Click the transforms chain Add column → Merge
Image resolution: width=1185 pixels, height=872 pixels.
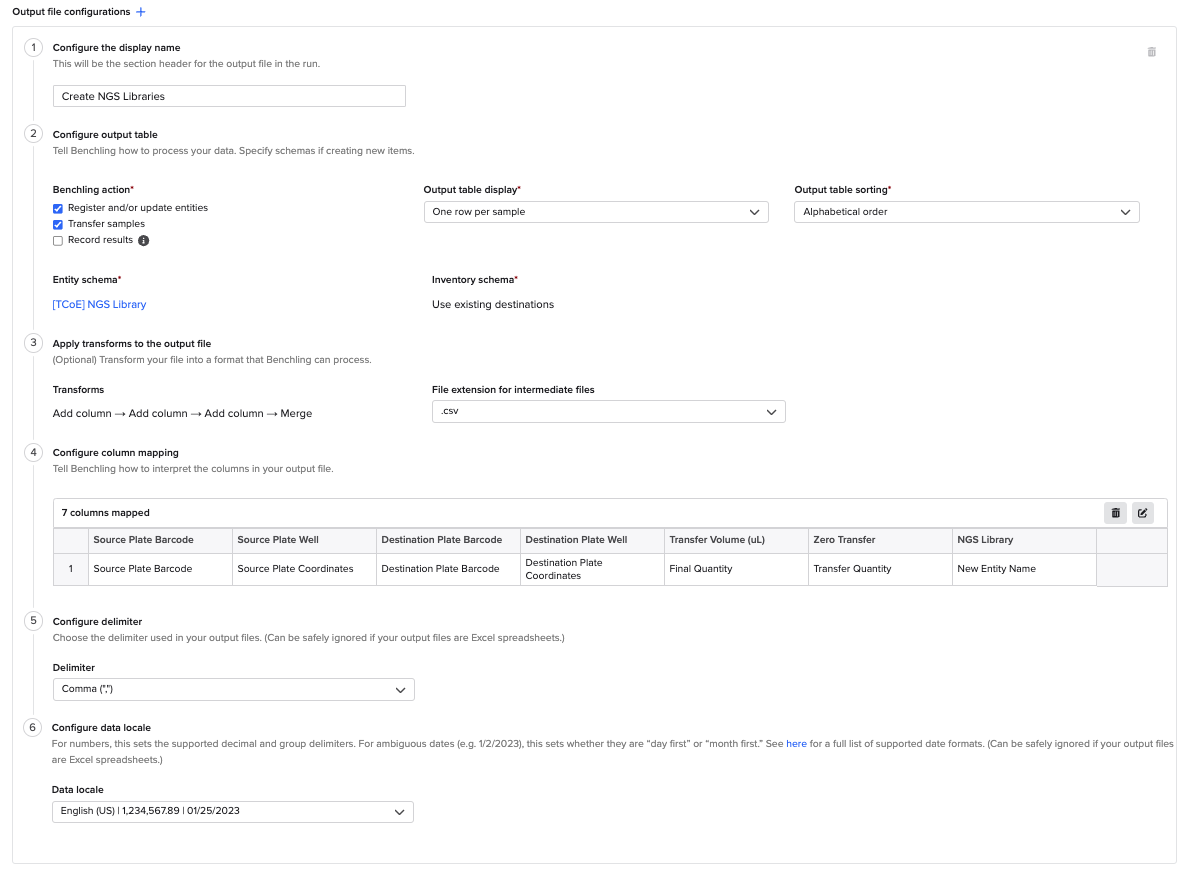(182, 413)
